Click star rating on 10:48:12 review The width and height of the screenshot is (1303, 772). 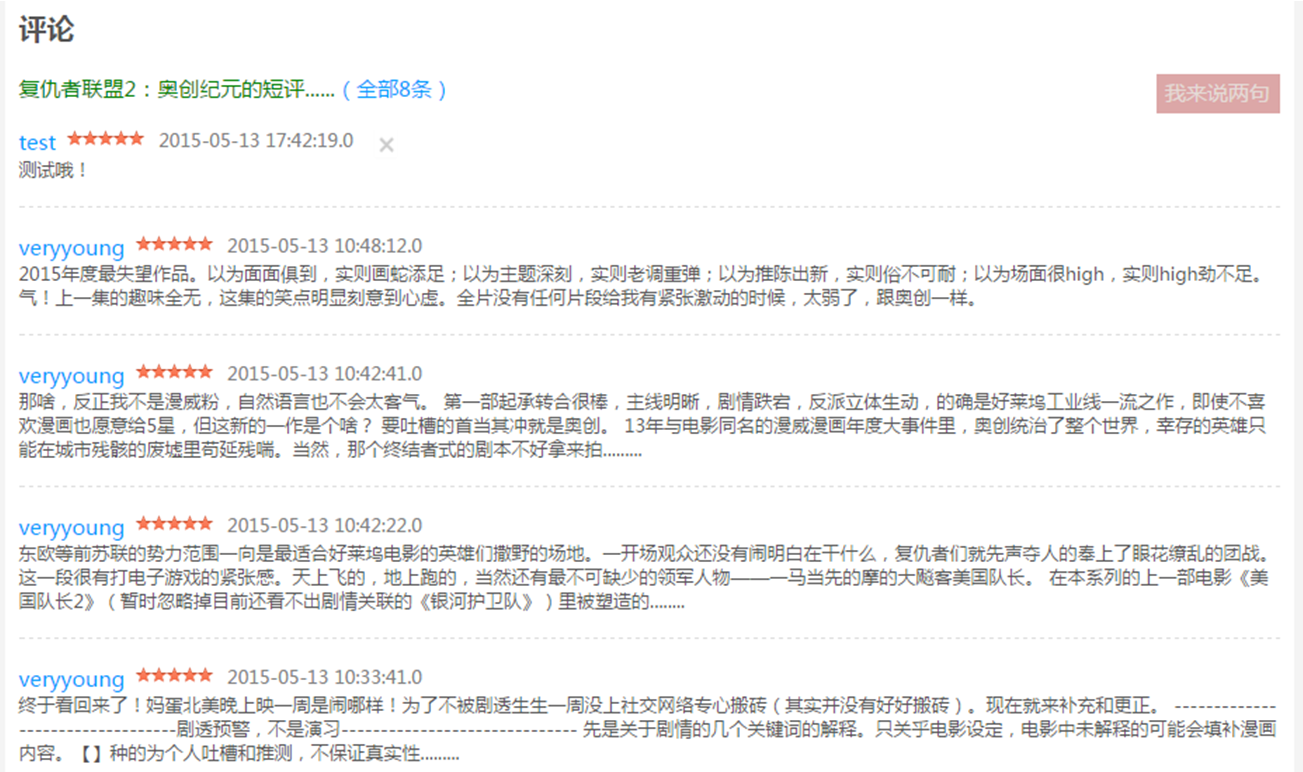[175, 243]
